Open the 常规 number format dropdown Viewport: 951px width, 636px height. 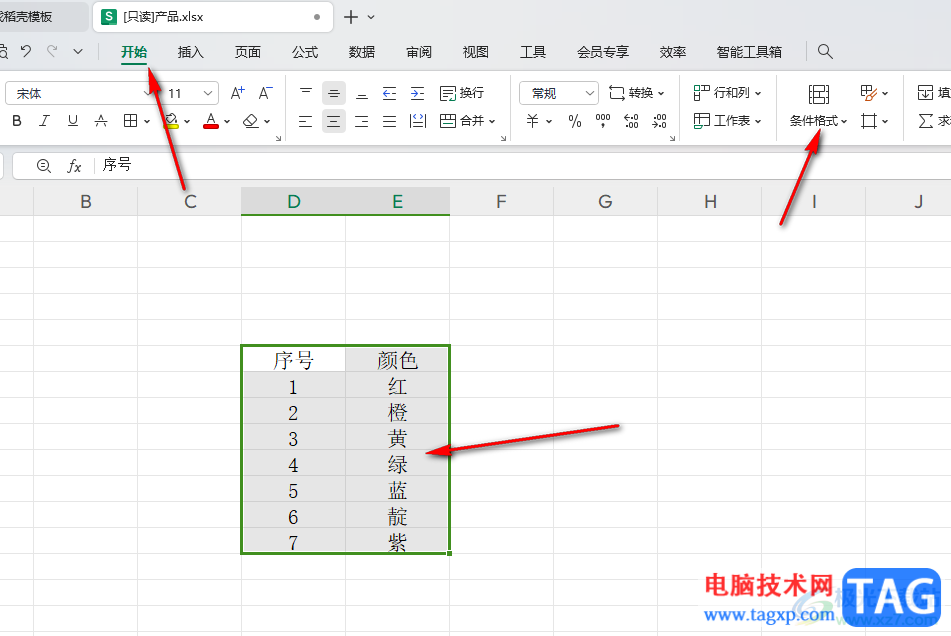click(590, 93)
